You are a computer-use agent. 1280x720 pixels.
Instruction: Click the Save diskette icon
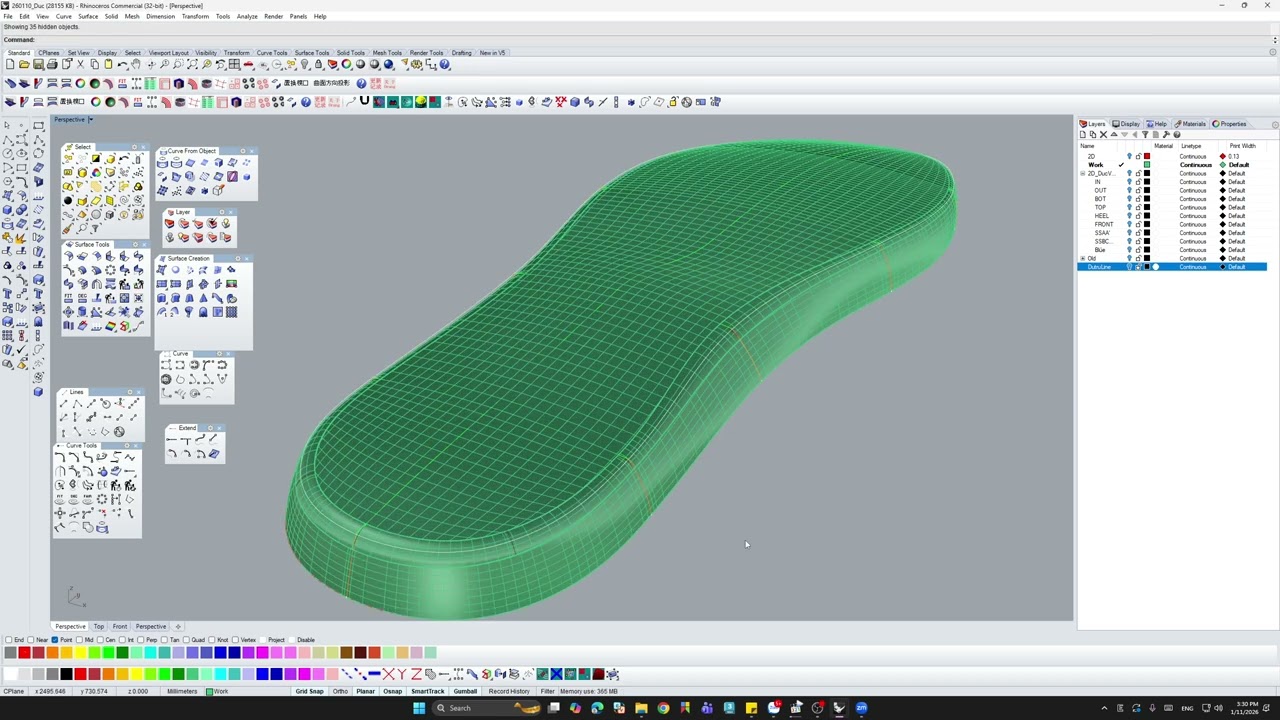(38, 64)
